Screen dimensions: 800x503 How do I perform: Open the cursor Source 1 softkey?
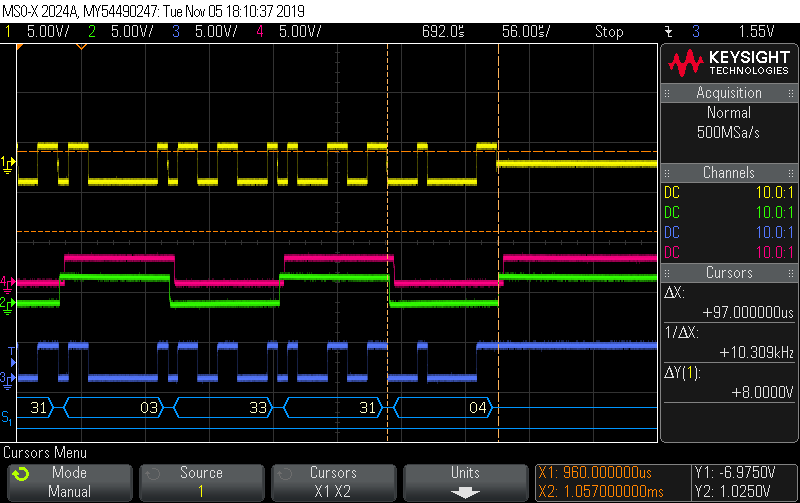tap(202, 482)
